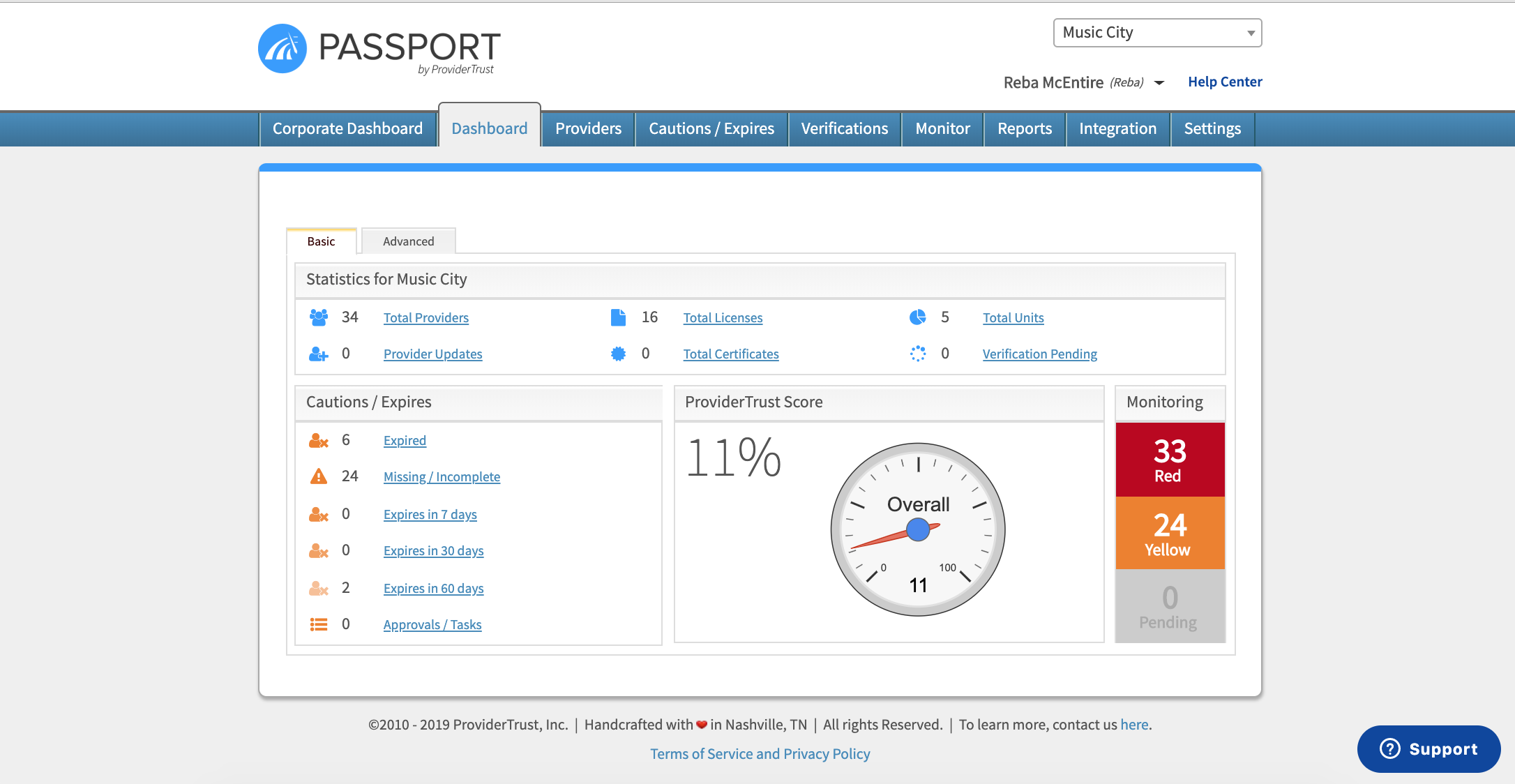The width and height of the screenshot is (1515, 784).
Task: Click the Expires in 60 days icon
Action: coord(319,589)
